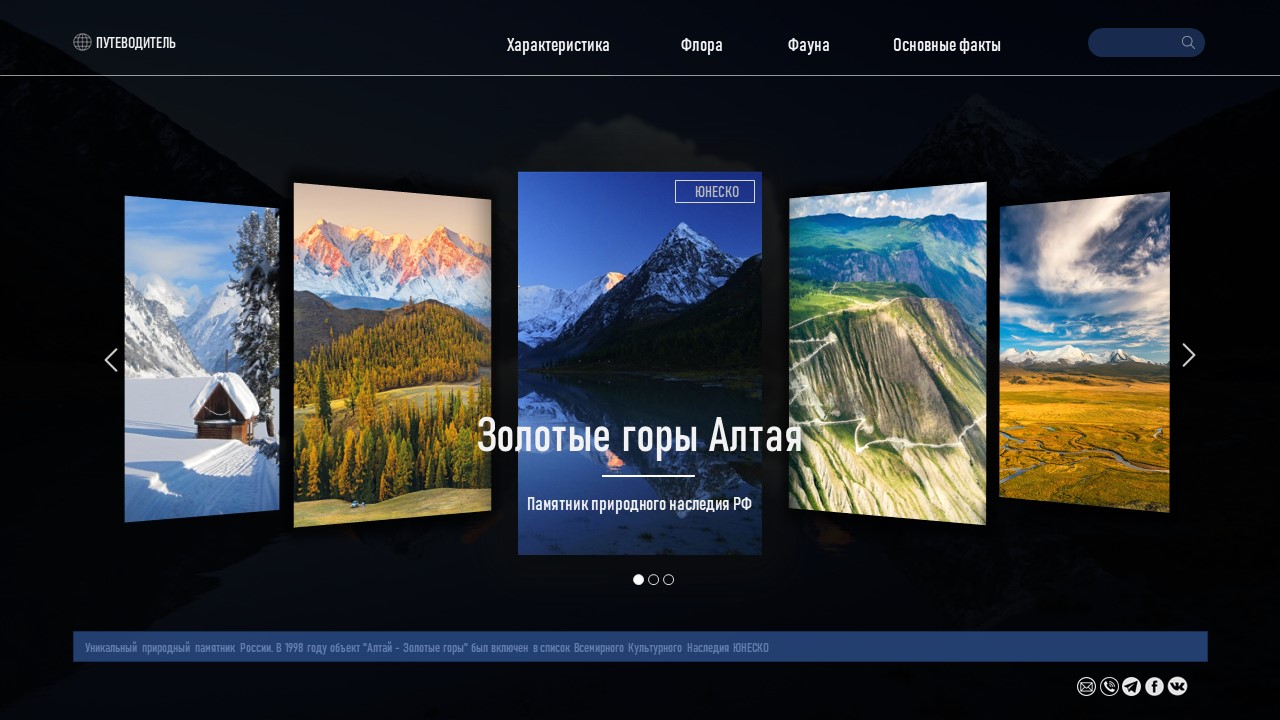Open the email envelope icon
The image size is (1280, 720).
pos(1086,686)
